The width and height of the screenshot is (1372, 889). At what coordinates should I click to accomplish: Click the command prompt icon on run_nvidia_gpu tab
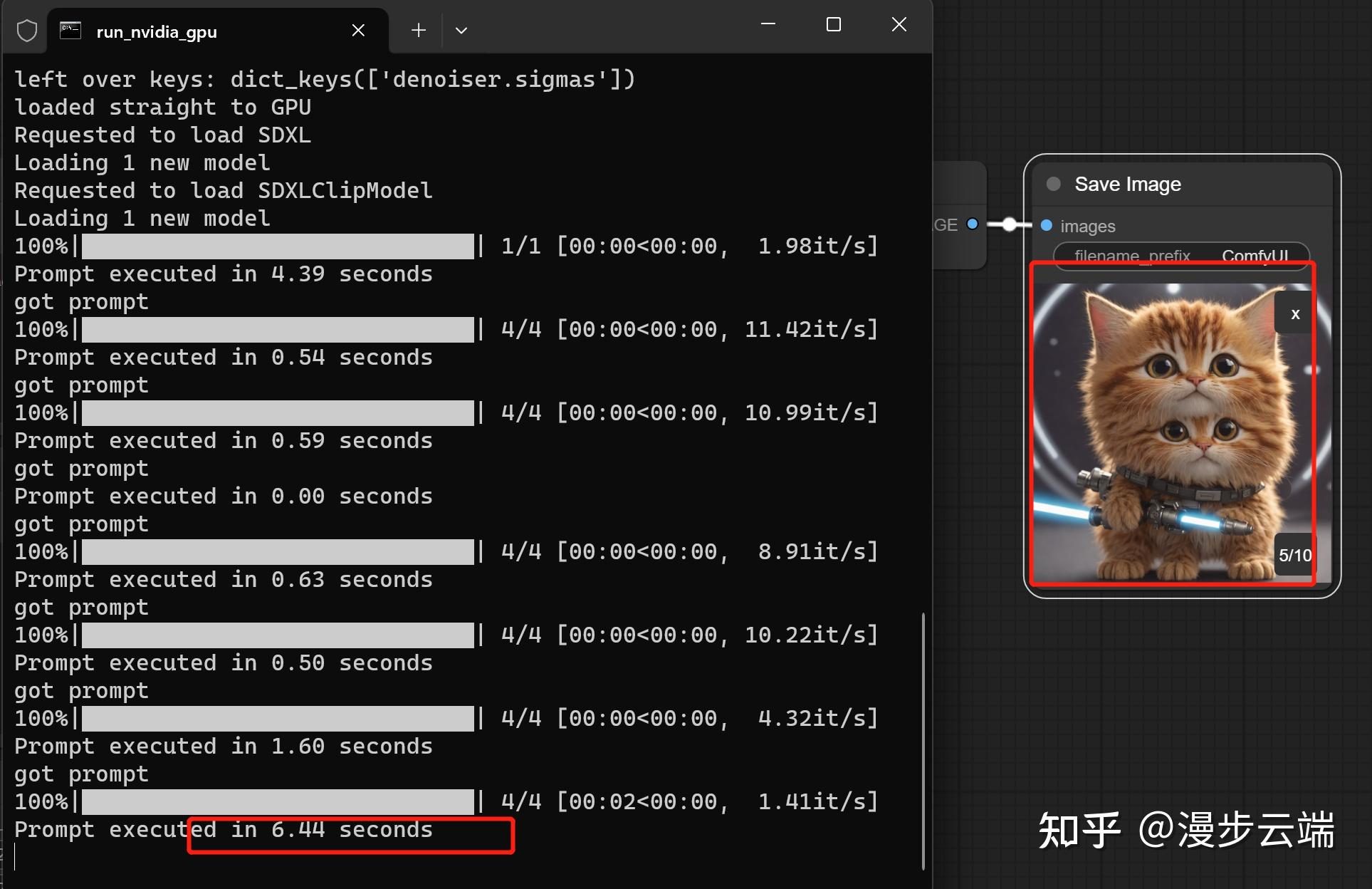[x=70, y=30]
